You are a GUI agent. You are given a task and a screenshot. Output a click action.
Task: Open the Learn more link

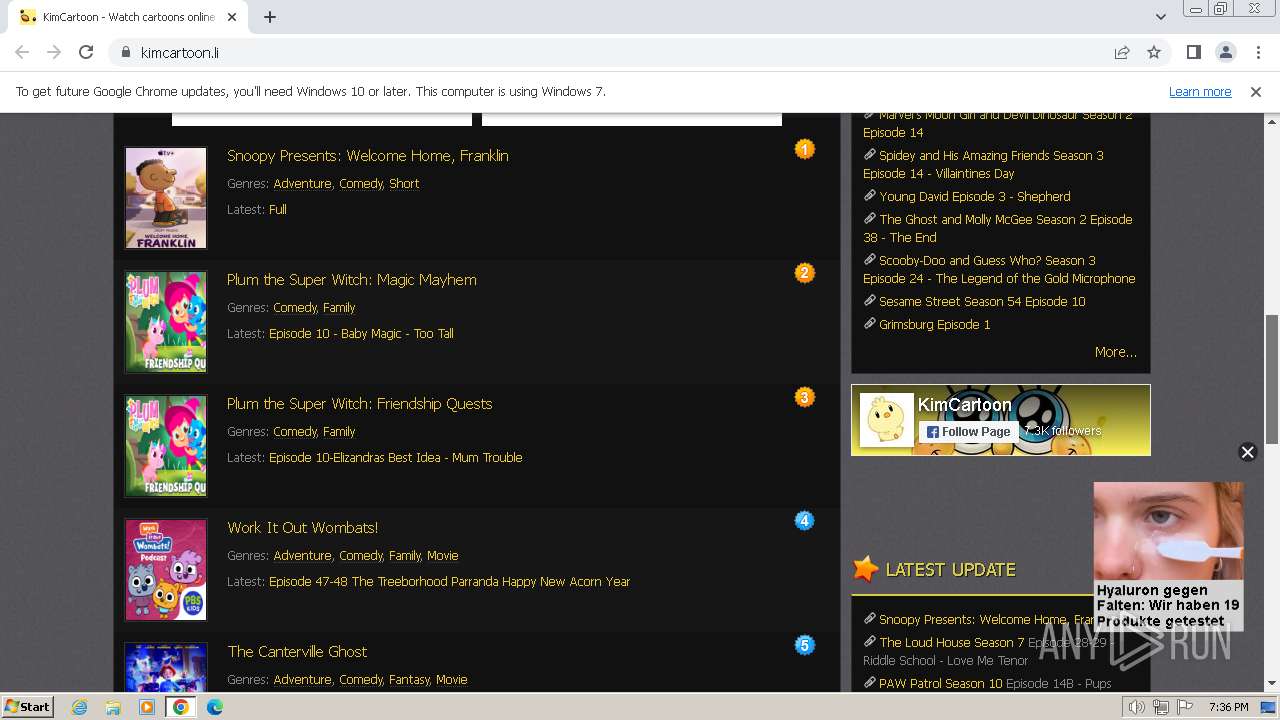[x=1200, y=91]
